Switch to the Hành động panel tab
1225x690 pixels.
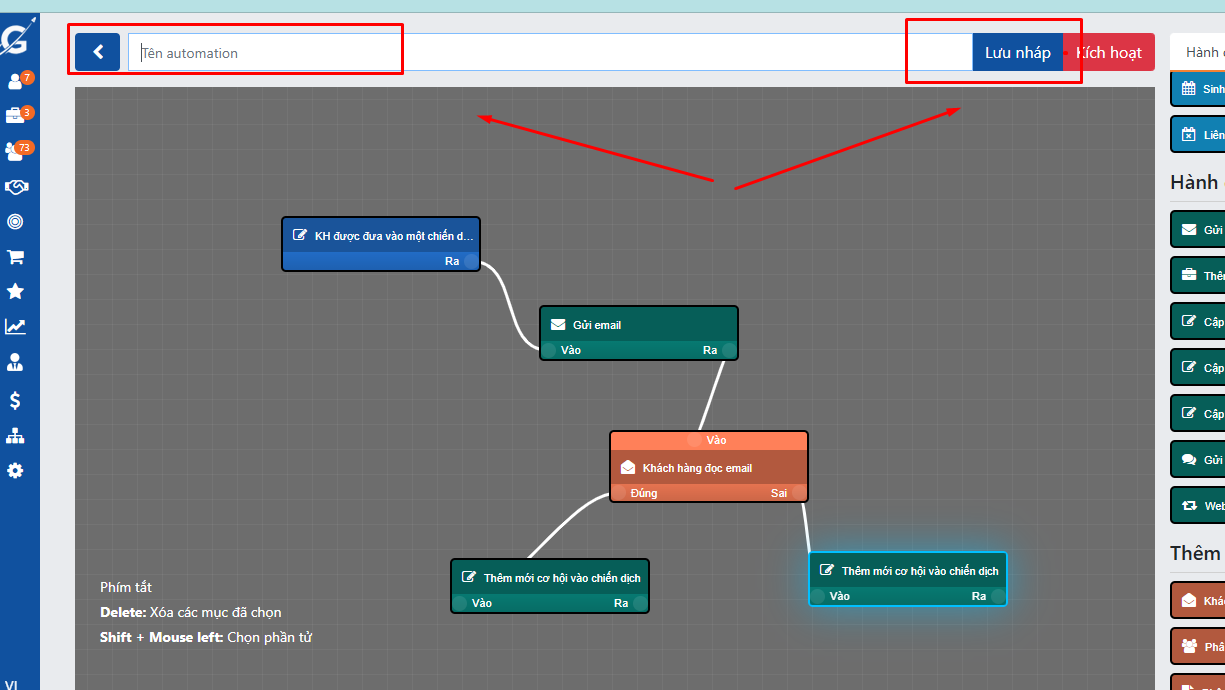(x=1200, y=53)
